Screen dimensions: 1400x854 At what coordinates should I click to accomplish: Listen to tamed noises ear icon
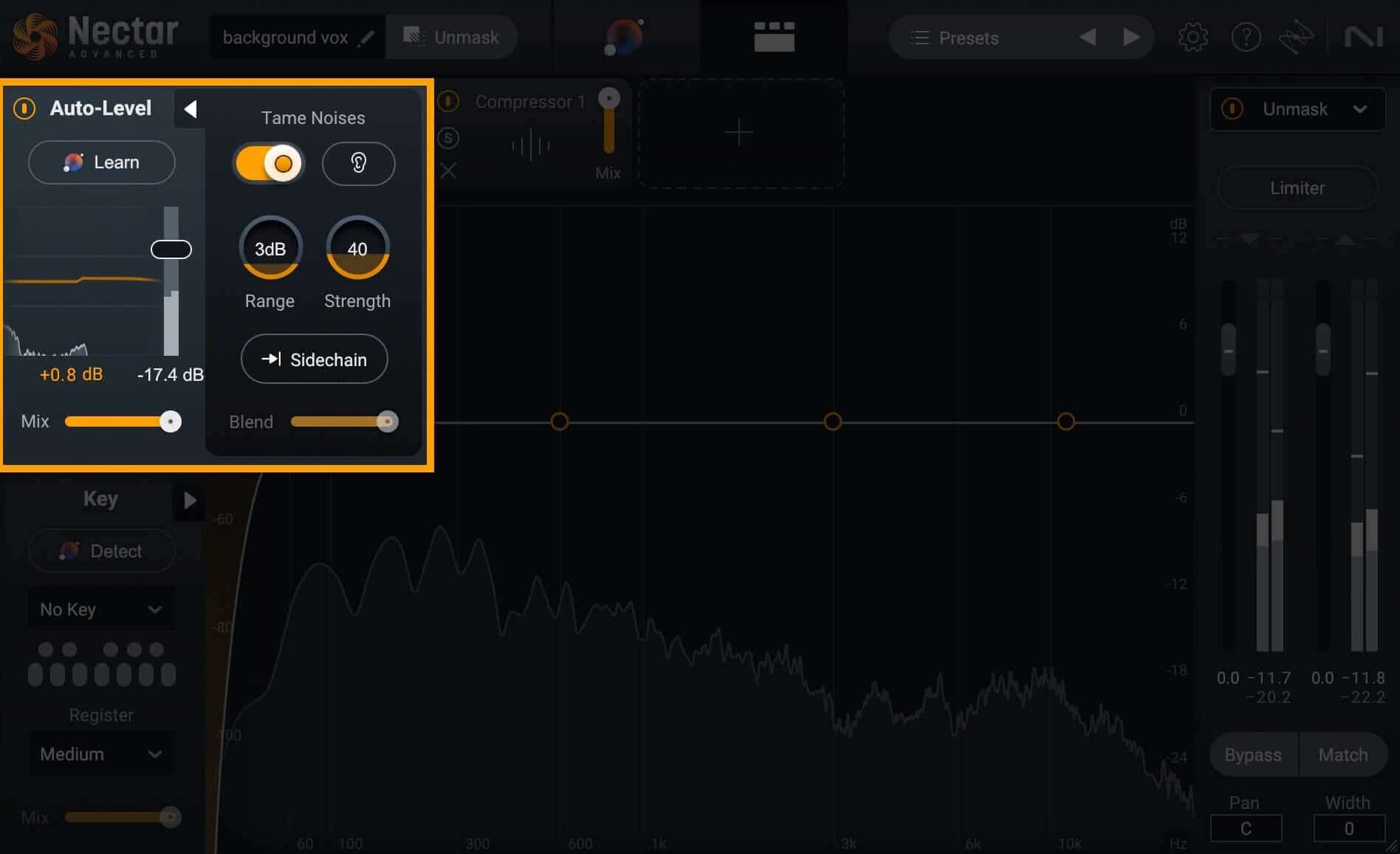click(x=358, y=163)
